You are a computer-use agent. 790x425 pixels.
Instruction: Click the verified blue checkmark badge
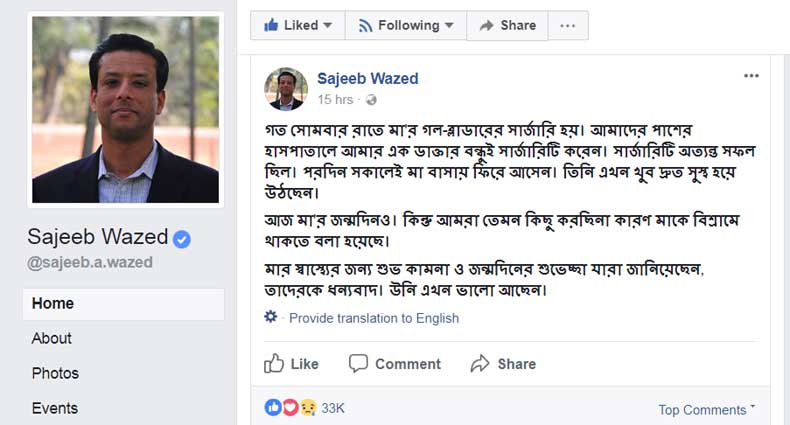point(182,239)
